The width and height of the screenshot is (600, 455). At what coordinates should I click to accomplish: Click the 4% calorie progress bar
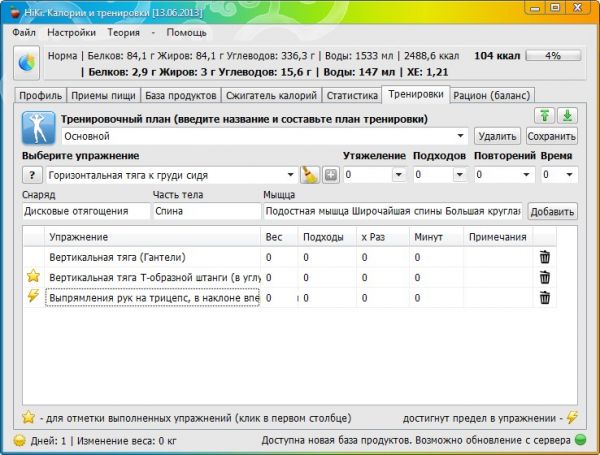(553, 56)
